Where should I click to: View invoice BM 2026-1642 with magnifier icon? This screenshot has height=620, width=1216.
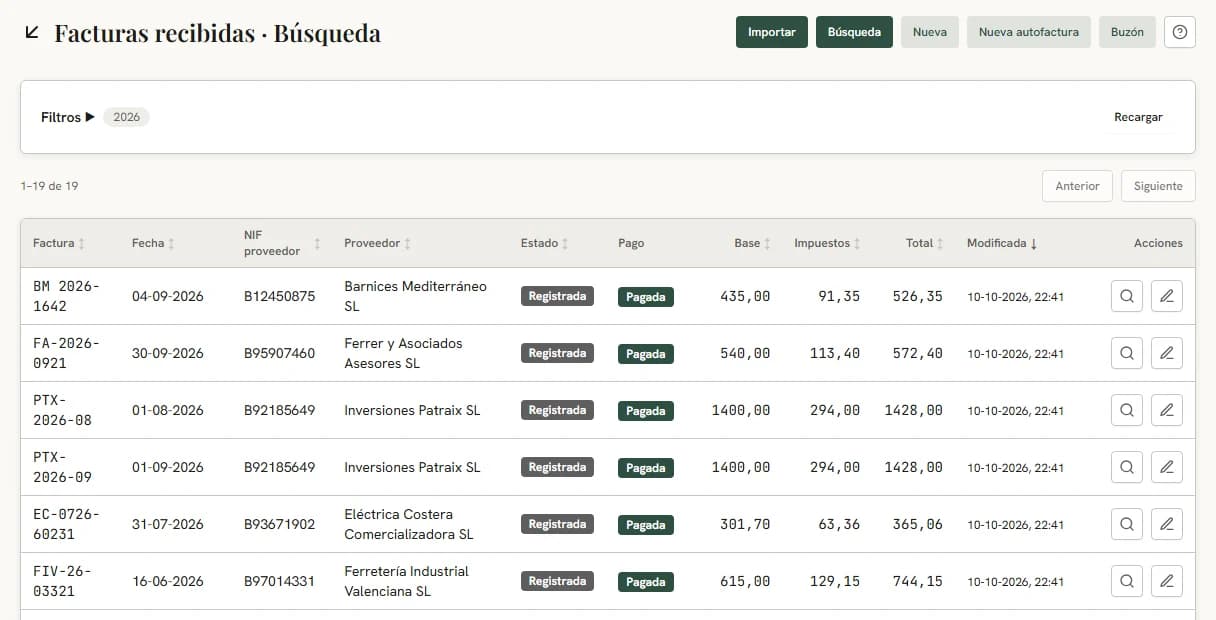coord(1127,296)
